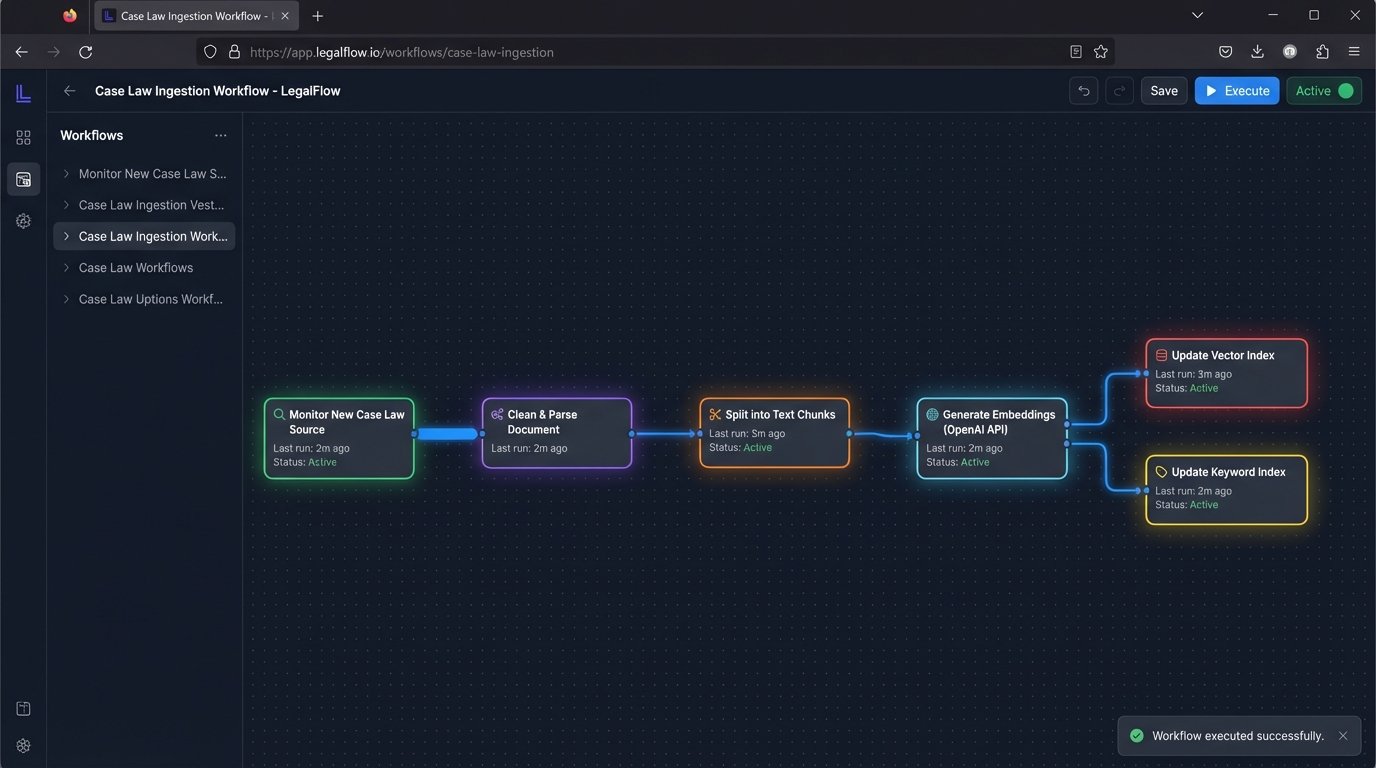The width and height of the screenshot is (1376, 768).
Task: Open LegalFlow settings via the gear icon
Action: (23, 220)
